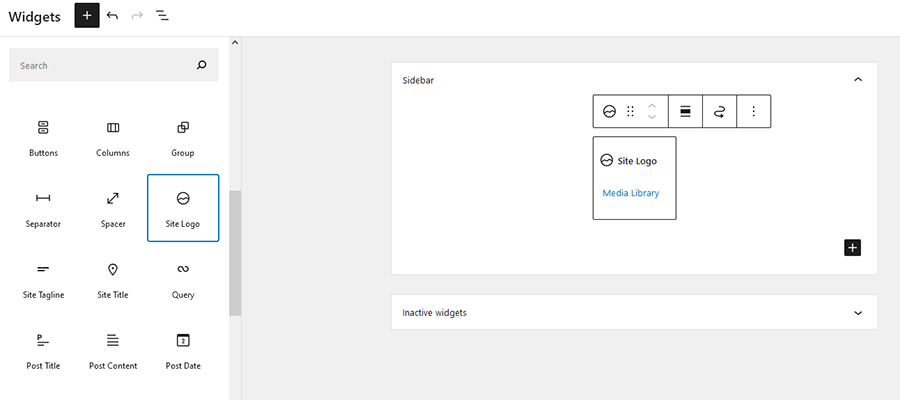Expand the Inactive widgets panel

click(857, 313)
